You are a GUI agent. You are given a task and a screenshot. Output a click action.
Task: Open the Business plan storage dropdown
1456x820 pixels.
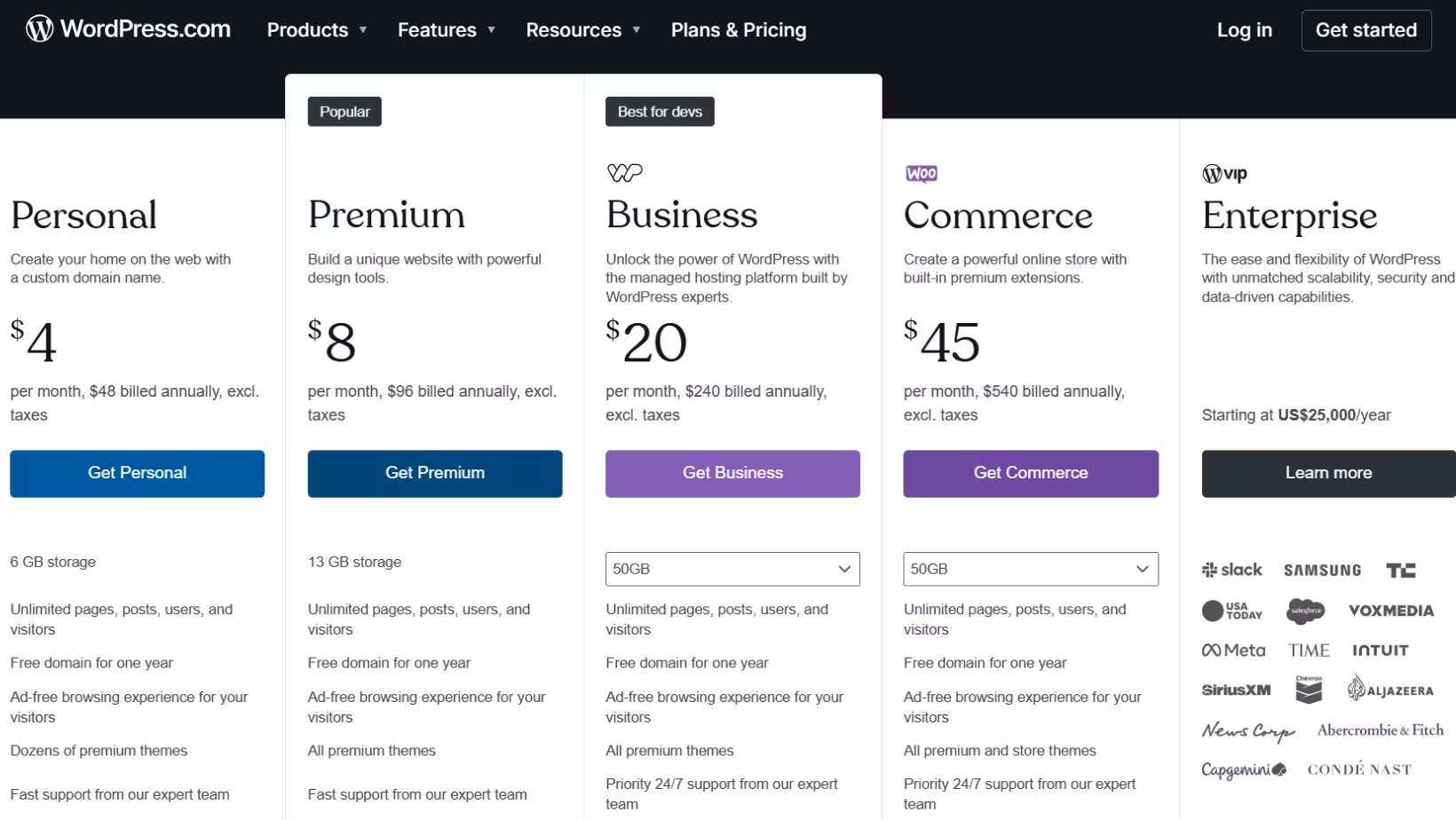coord(732,569)
